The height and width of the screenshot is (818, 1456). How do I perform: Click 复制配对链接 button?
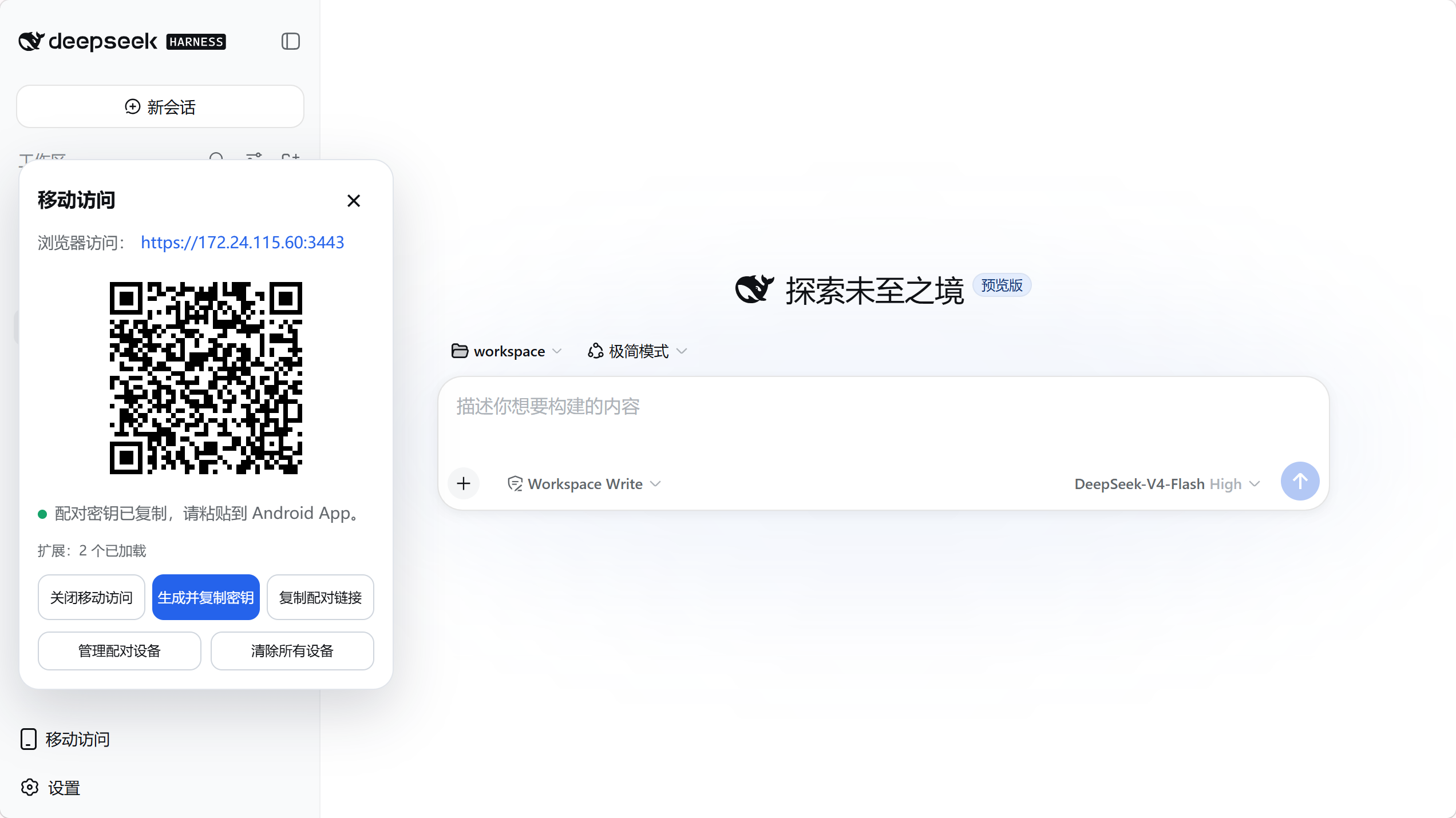click(x=321, y=597)
